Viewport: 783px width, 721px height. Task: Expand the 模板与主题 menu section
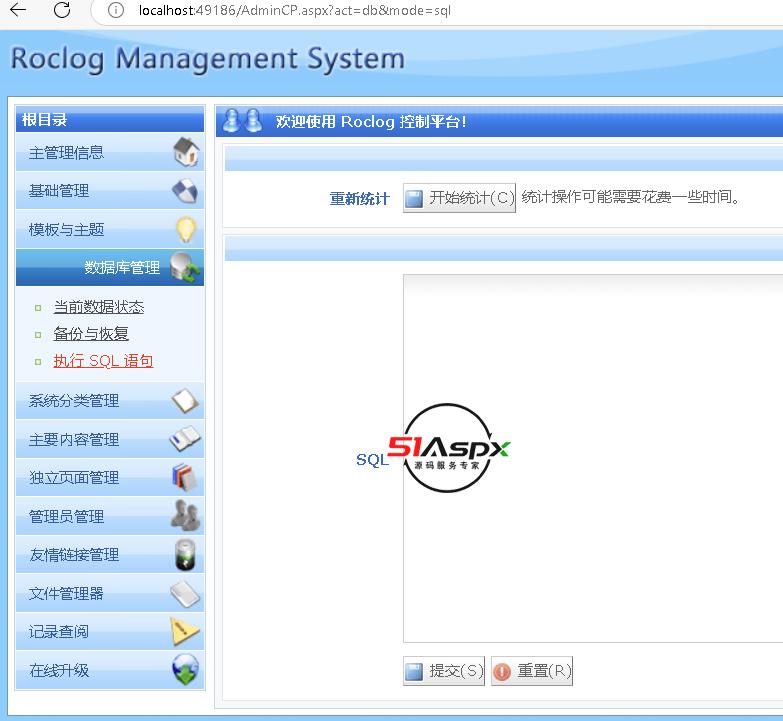coord(110,229)
